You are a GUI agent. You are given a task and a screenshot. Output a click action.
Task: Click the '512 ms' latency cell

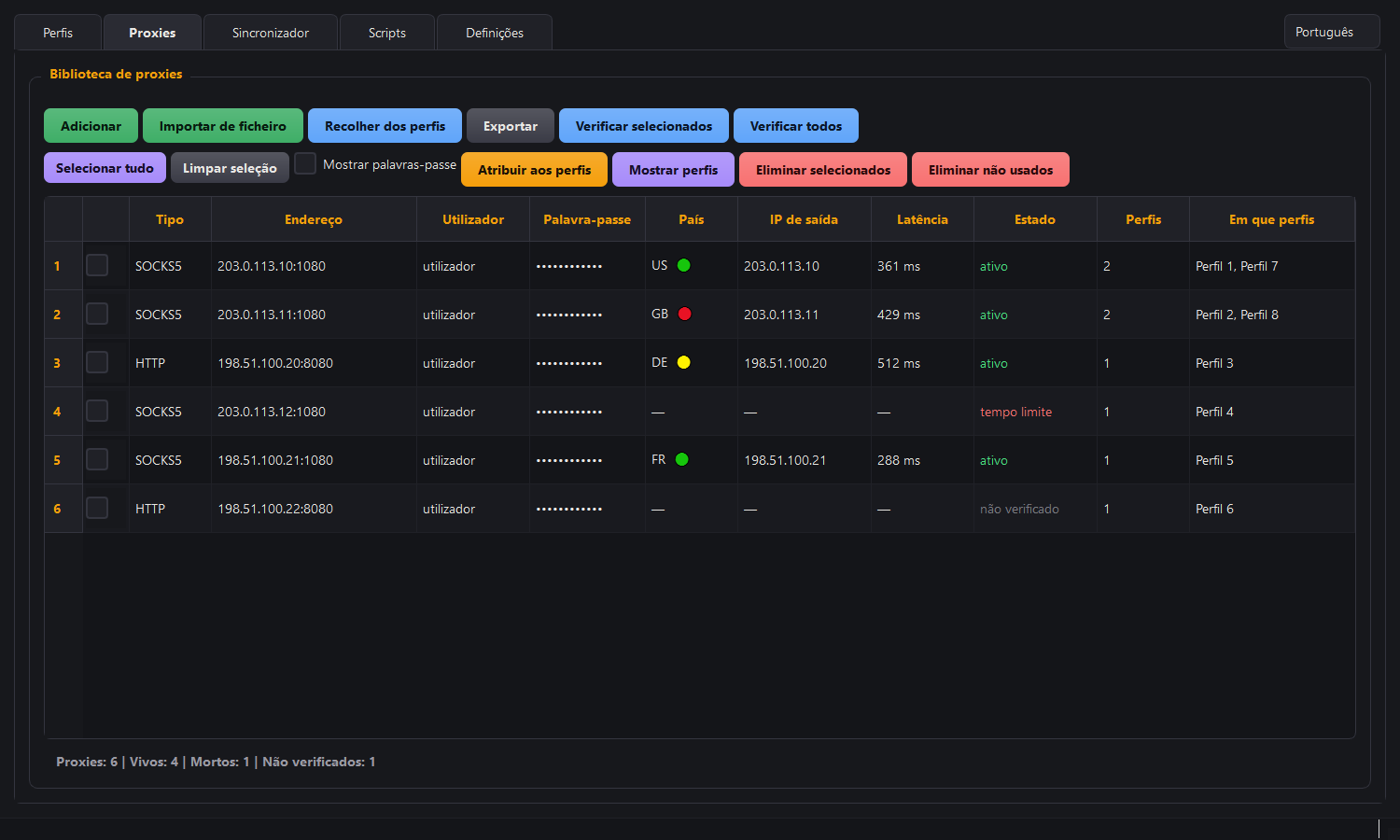(922, 363)
